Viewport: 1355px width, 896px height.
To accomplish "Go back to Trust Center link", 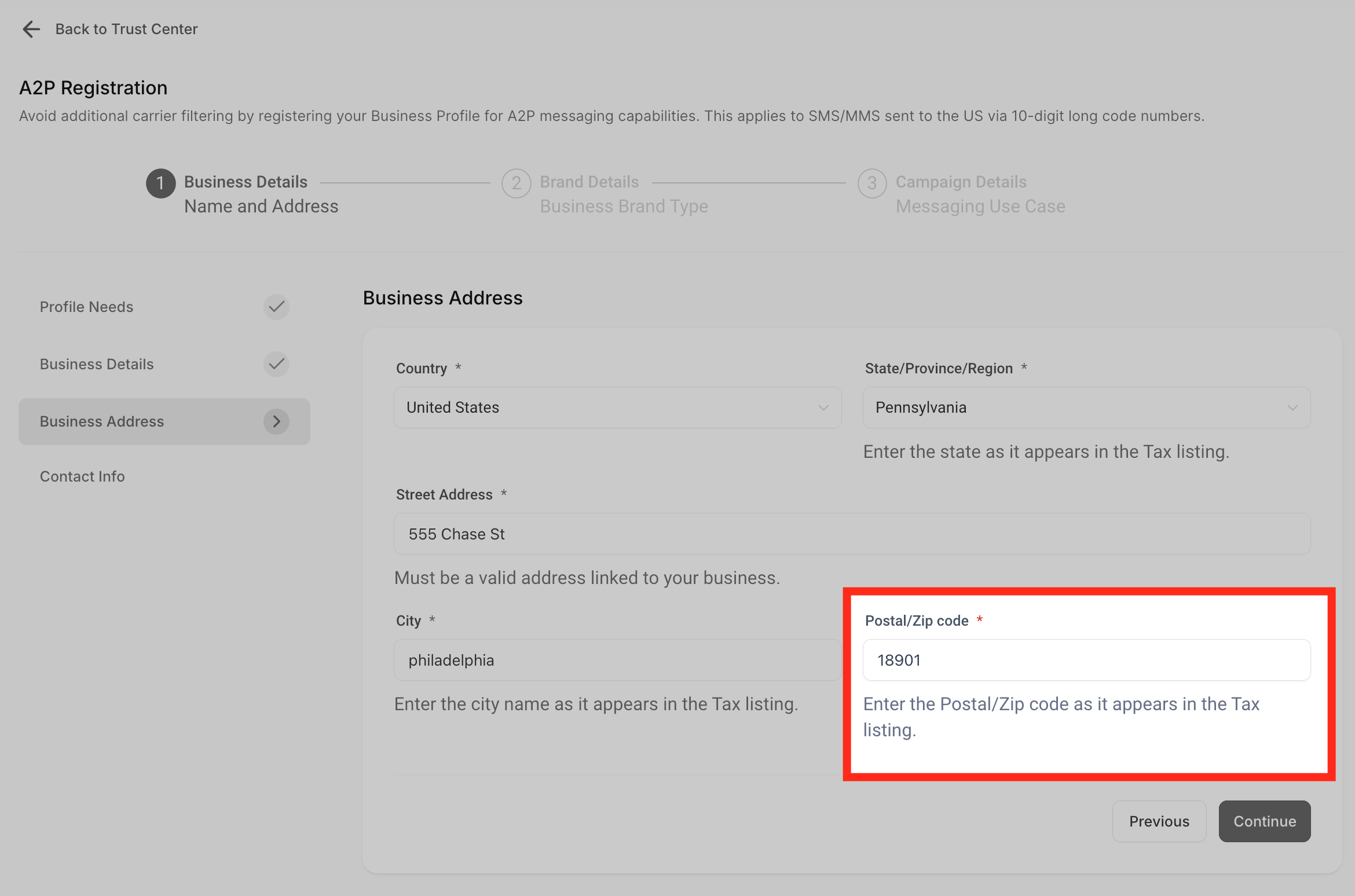I will [x=126, y=29].
